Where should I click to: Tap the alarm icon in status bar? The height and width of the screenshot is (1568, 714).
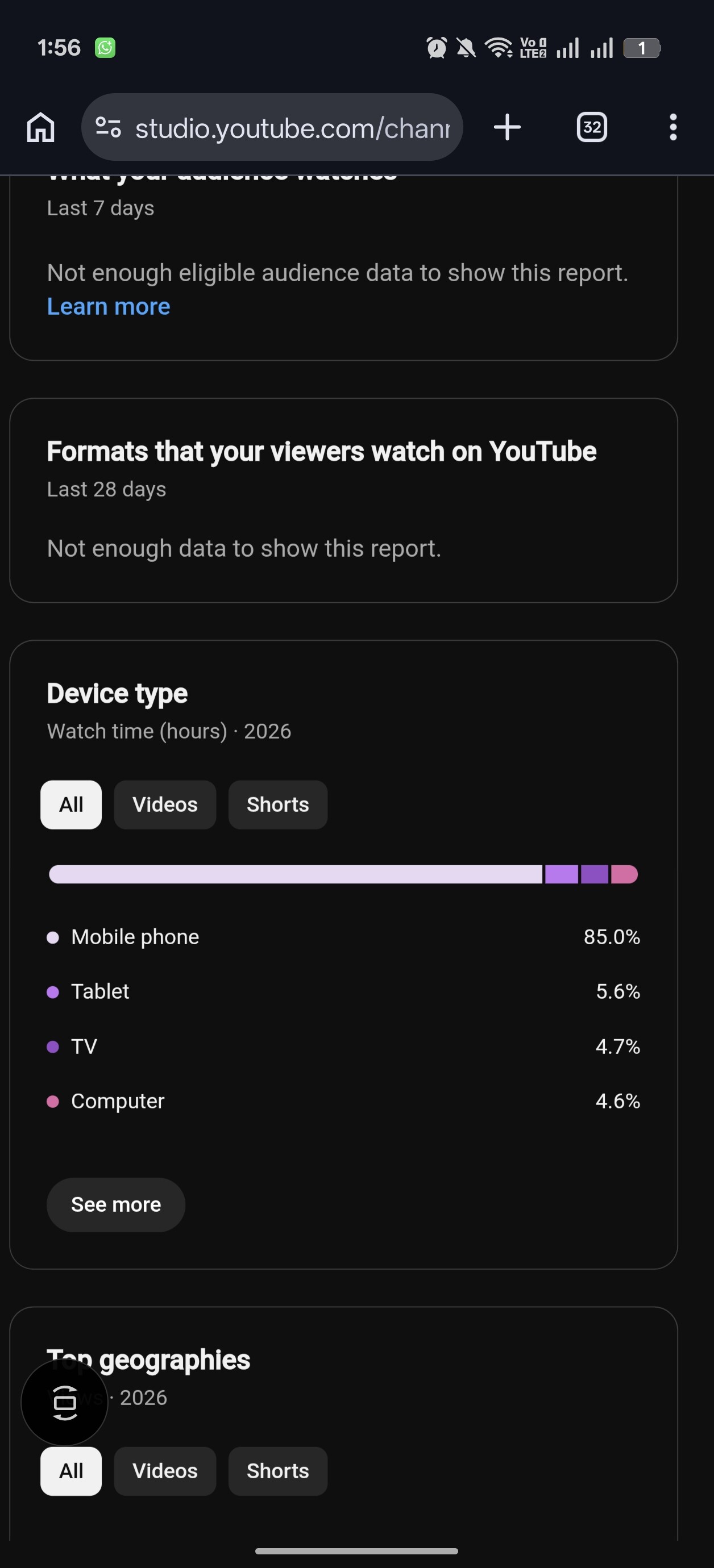436,48
